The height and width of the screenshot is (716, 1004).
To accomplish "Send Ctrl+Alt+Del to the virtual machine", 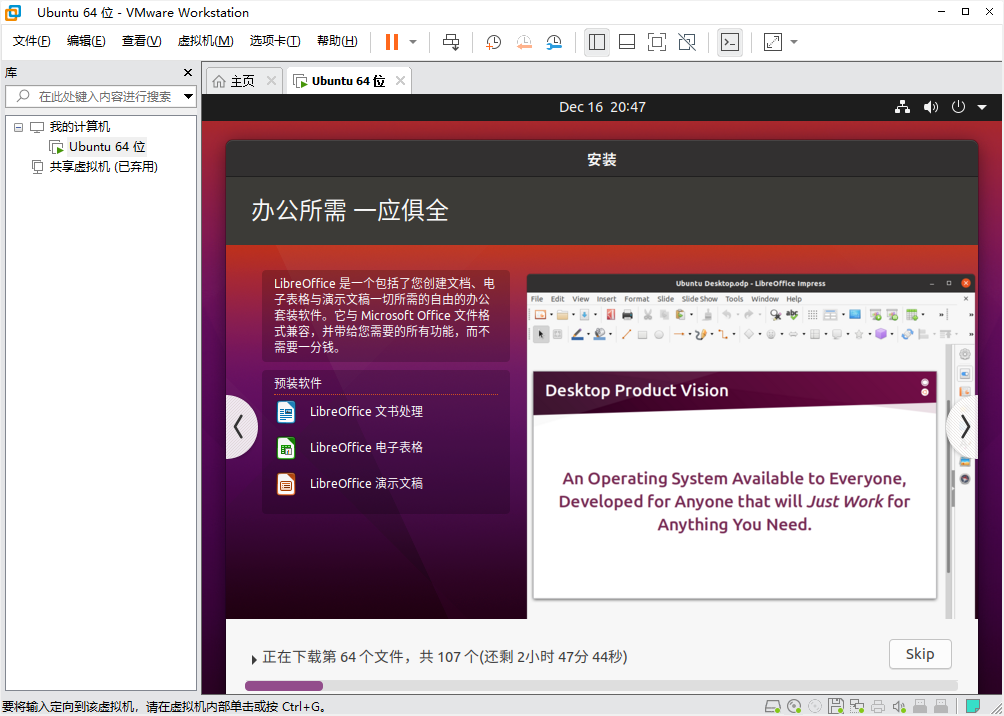I will click(x=451, y=42).
